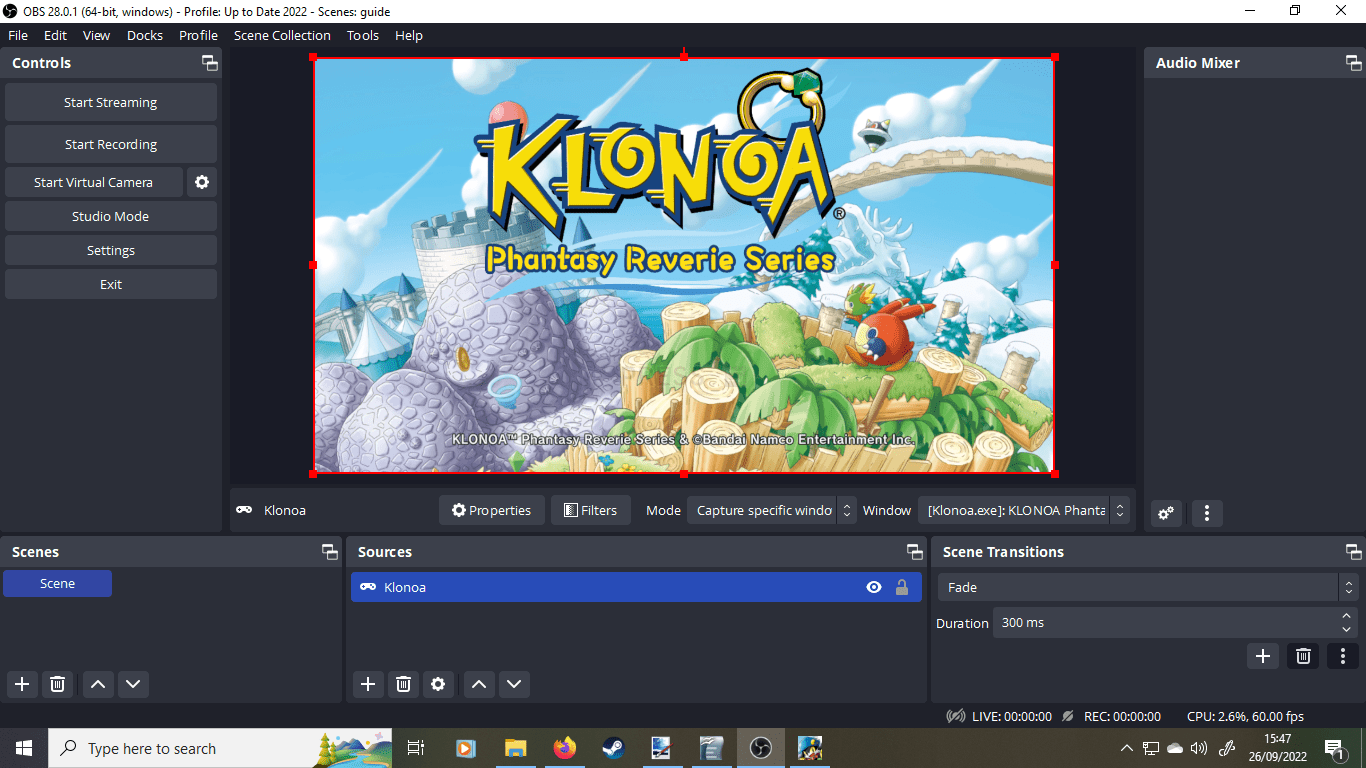Viewport: 1366px width, 768px height.
Task: Open source properties gear in Sources dock
Action: [438, 684]
